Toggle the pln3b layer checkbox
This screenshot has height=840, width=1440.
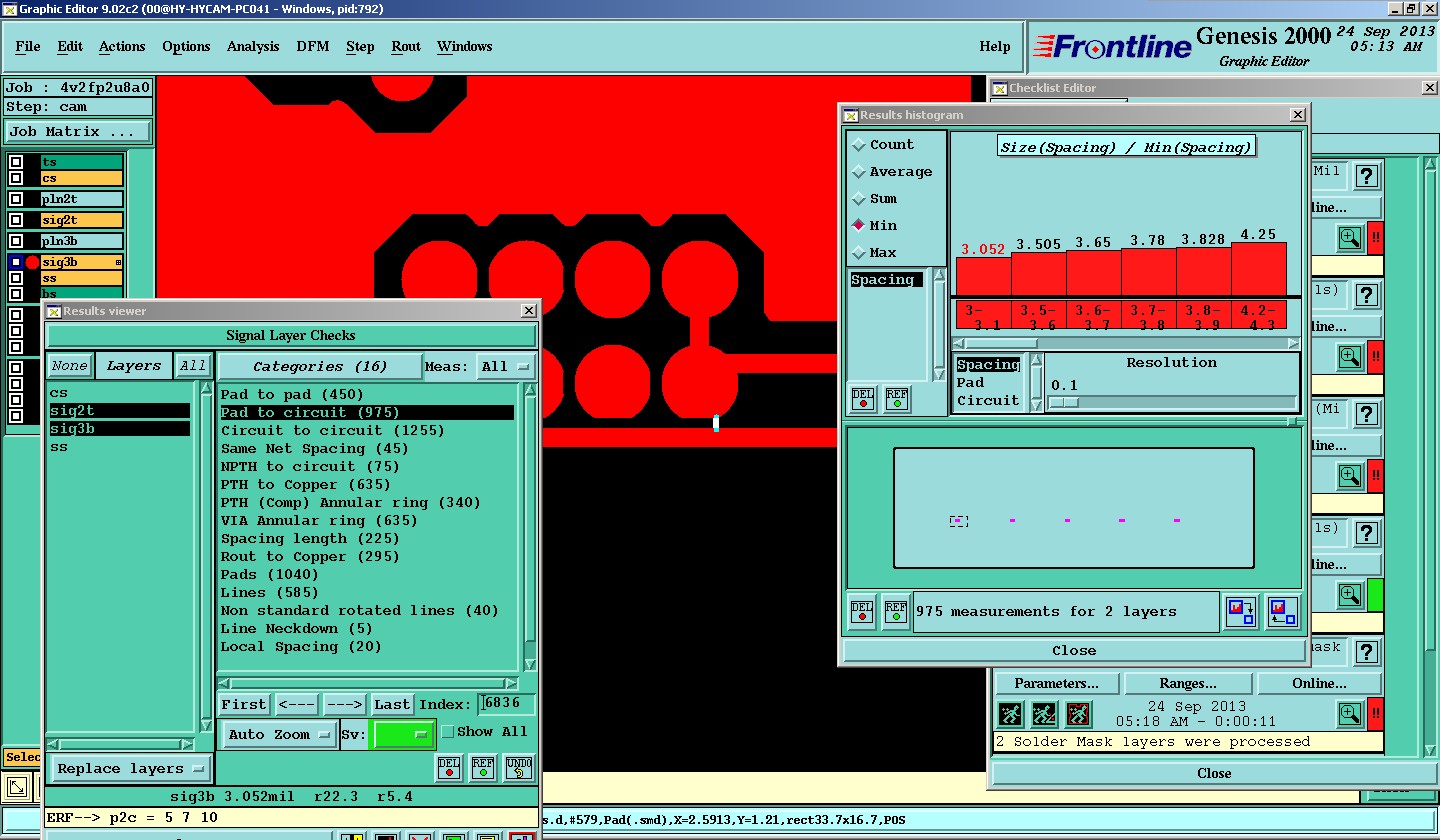[16, 241]
